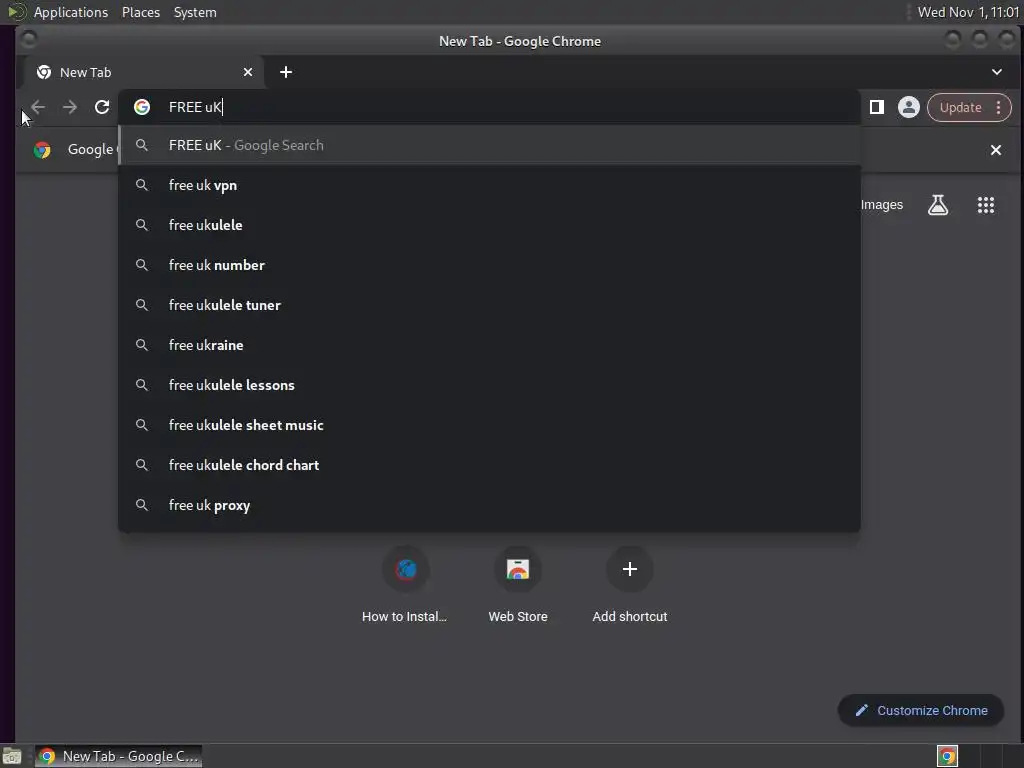
Task: Click the clock showing Wed Nov 1
Action: 968,12
